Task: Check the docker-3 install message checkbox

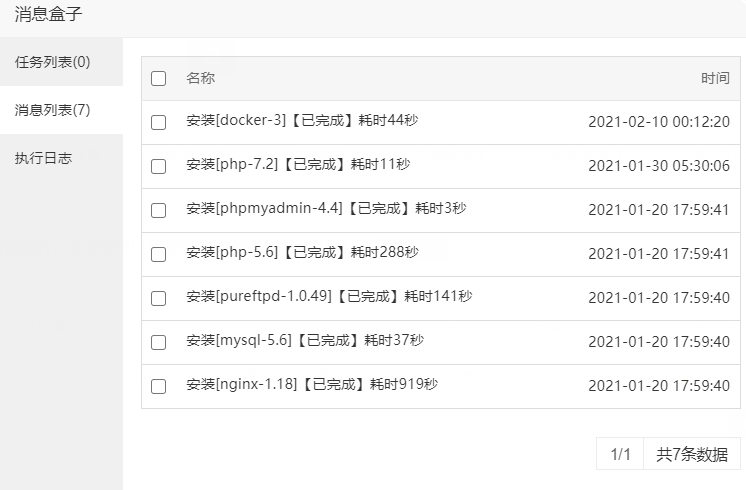Action: [x=159, y=122]
